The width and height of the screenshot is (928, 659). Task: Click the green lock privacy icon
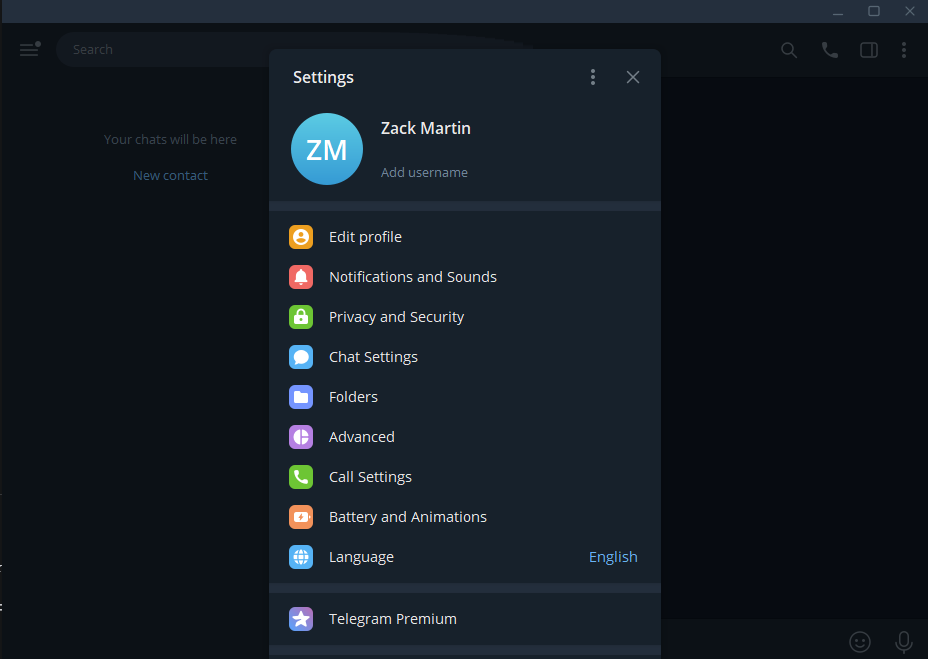[301, 317]
